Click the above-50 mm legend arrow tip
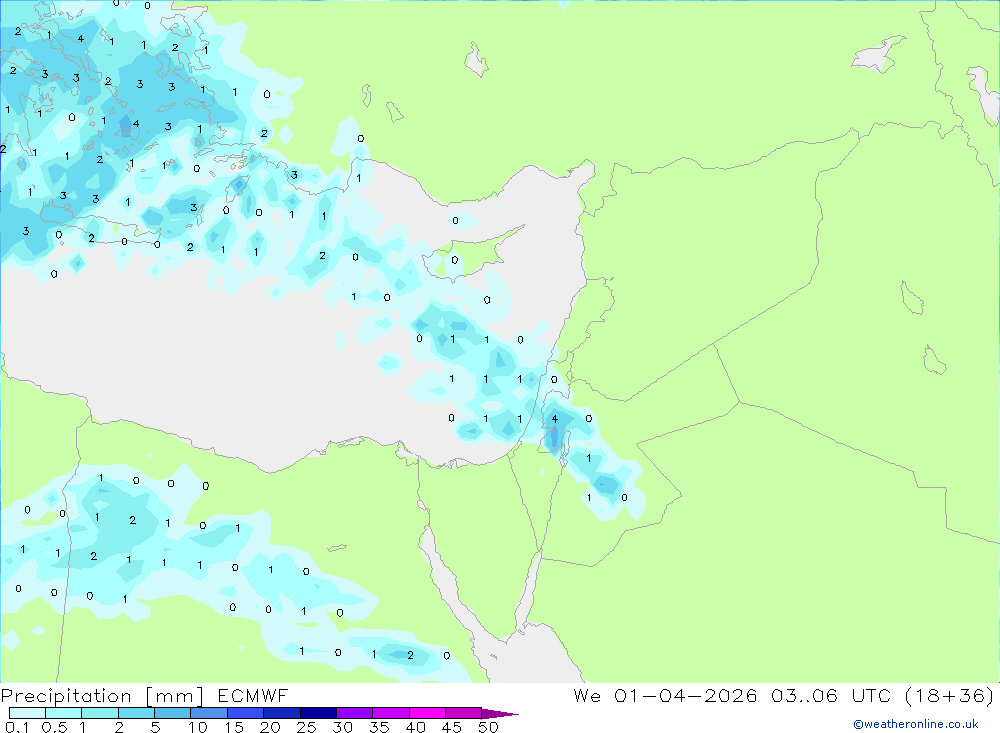The width and height of the screenshot is (1000, 733). click(501, 713)
